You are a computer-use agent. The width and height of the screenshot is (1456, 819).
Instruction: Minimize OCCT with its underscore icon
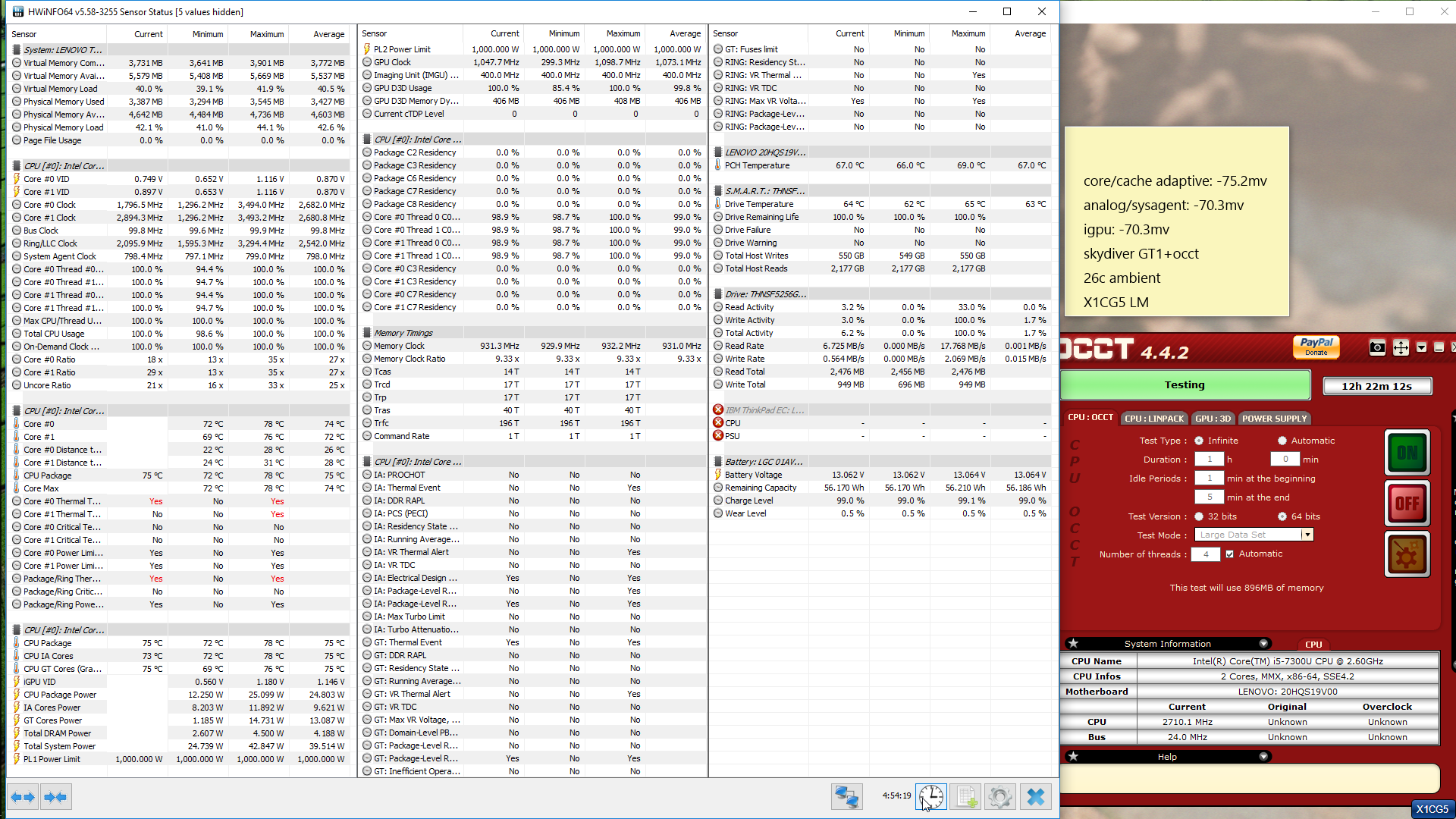[x=1439, y=347]
